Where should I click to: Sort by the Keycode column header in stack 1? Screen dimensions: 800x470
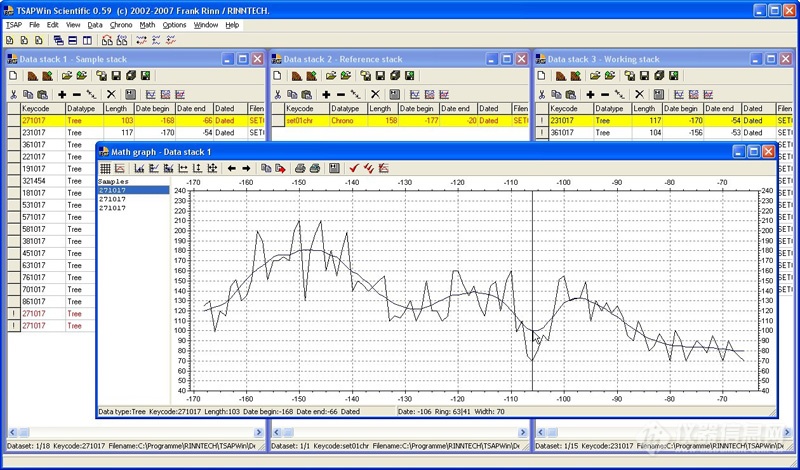[42, 108]
